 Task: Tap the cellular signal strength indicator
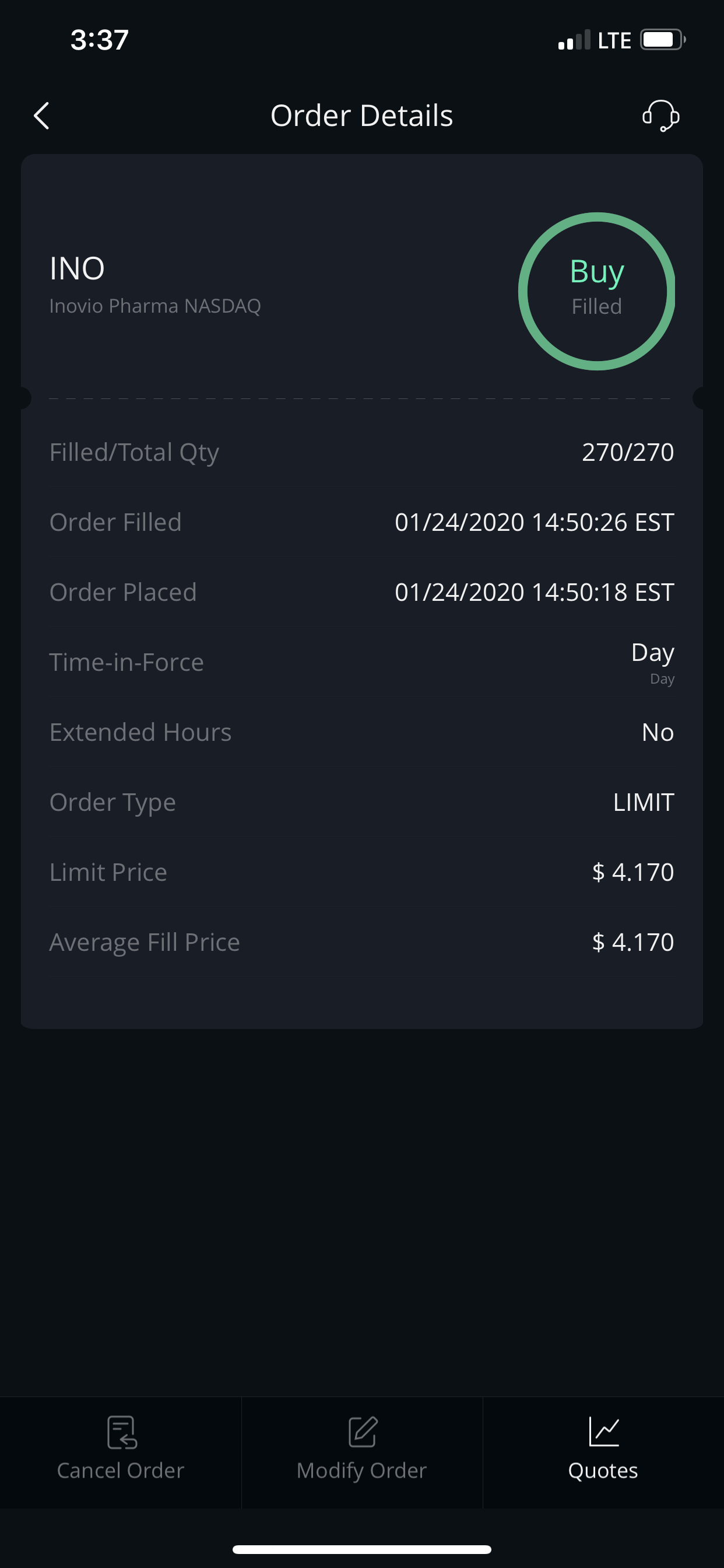point(574,40)
